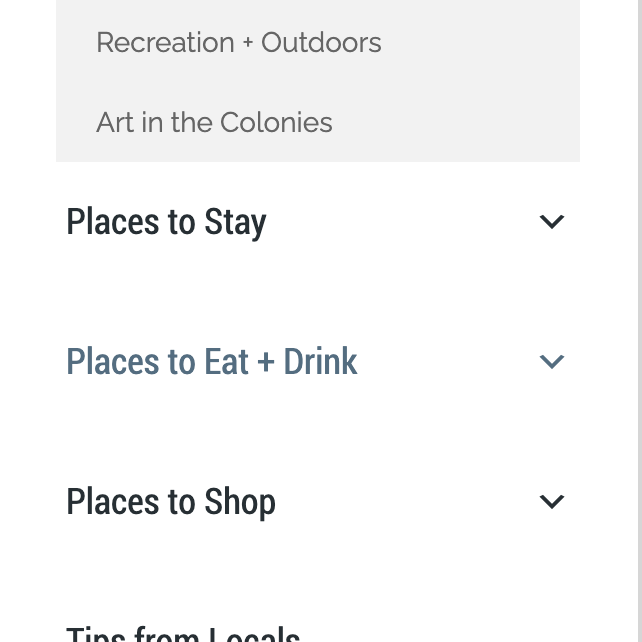
Task: Open the Art in the Colonies link
Action: [x=214, y=123]
